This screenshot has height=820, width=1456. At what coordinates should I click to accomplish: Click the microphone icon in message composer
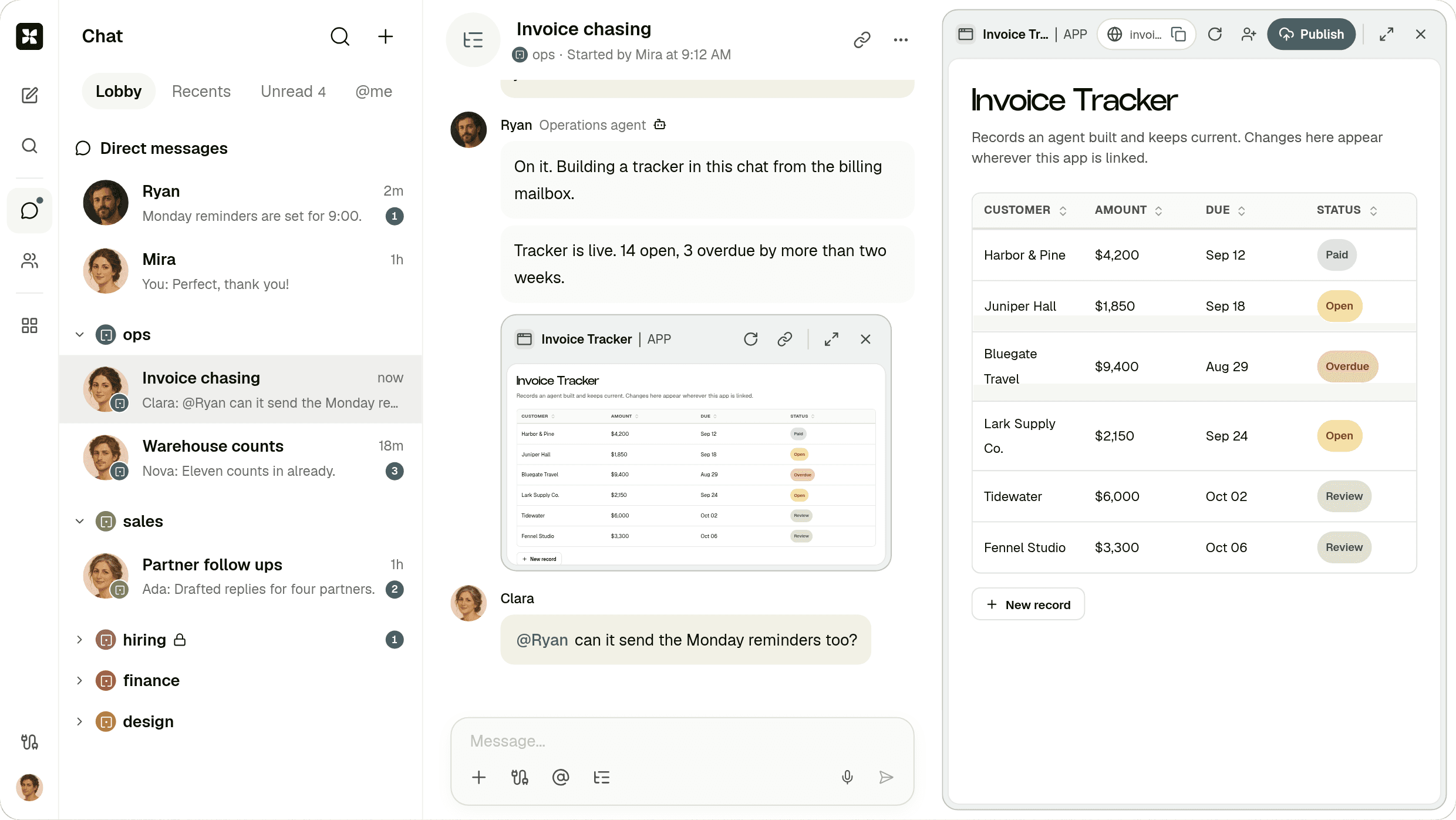click(847, 777)
